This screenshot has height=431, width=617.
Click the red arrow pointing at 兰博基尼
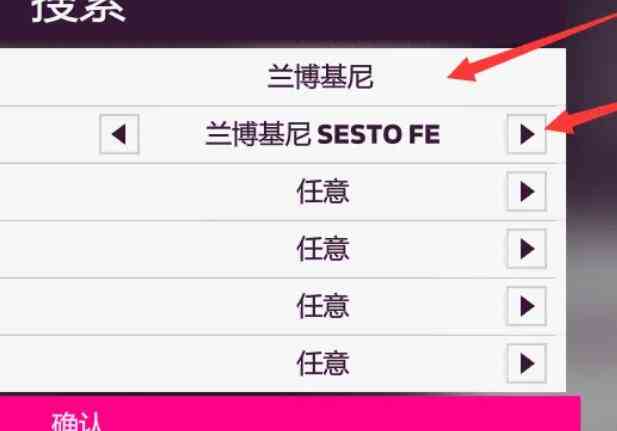(531, 43)
